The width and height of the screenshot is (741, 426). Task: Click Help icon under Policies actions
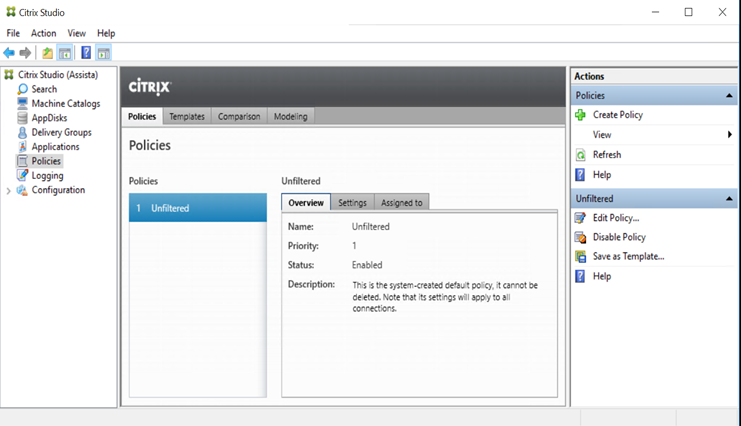[580, 175]
